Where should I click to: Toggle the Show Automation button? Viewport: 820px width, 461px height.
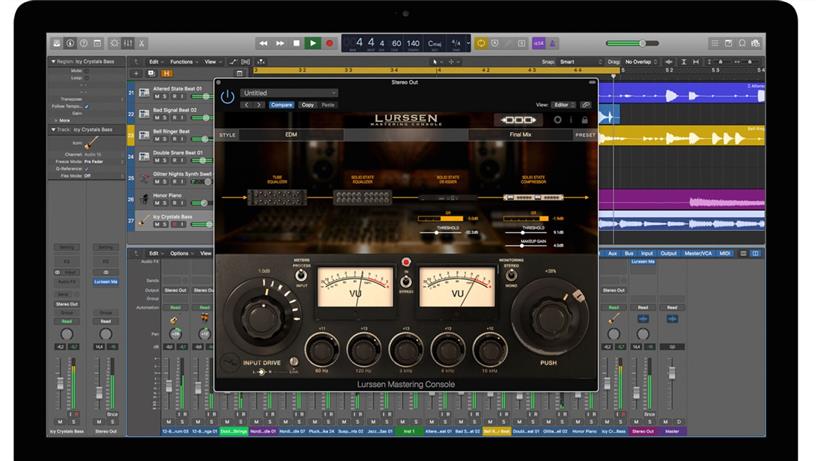(233, 62)
